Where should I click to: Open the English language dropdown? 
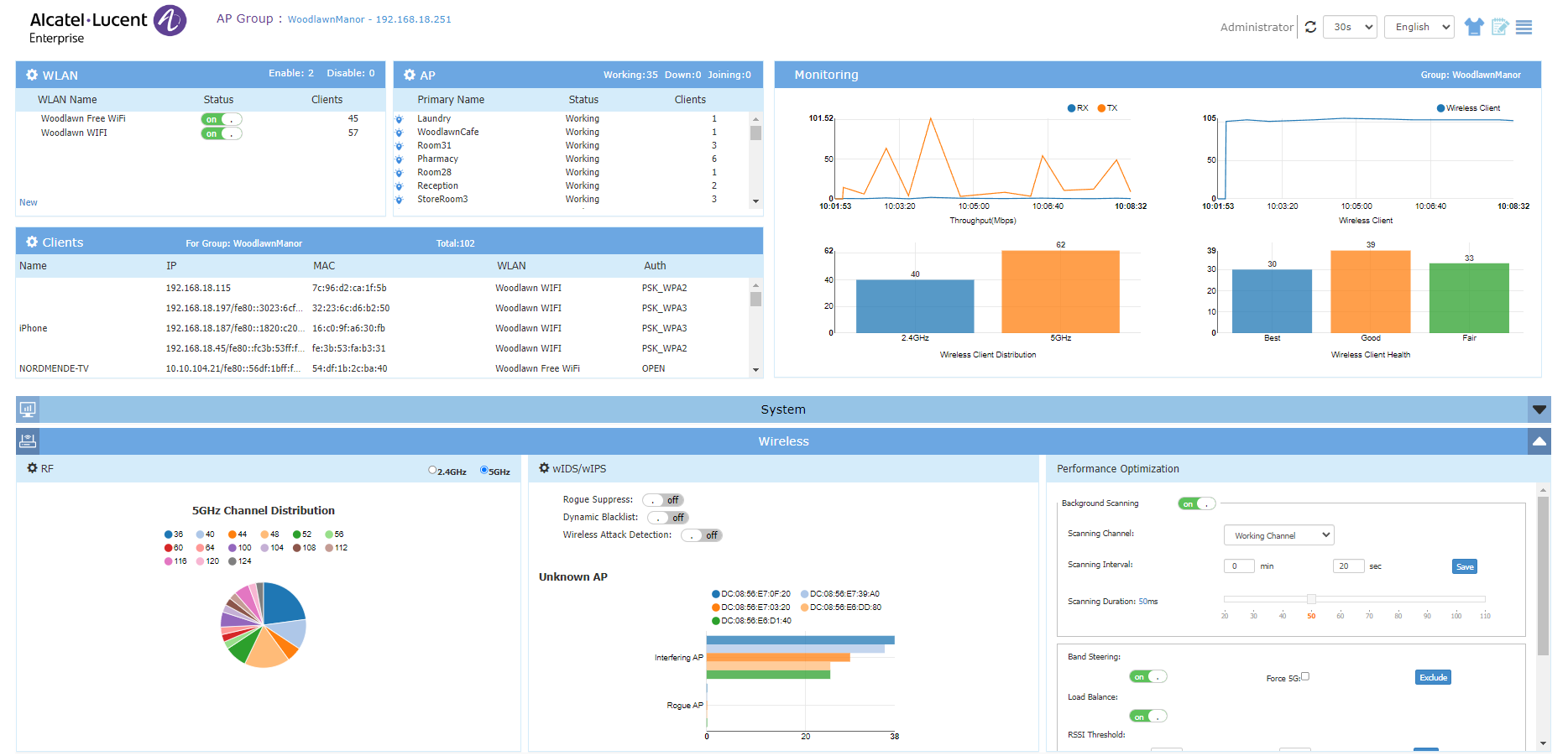(x=1419, y=27)
